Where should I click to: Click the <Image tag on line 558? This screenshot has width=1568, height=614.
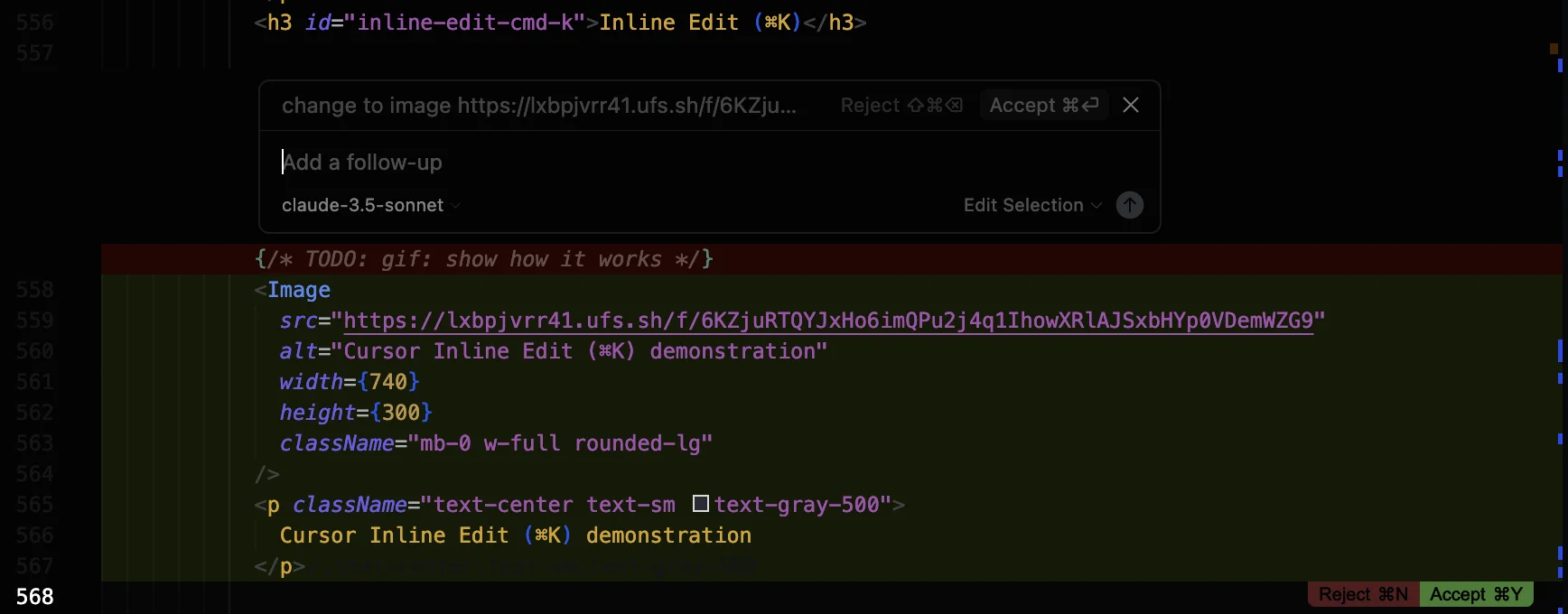[293, 290]
